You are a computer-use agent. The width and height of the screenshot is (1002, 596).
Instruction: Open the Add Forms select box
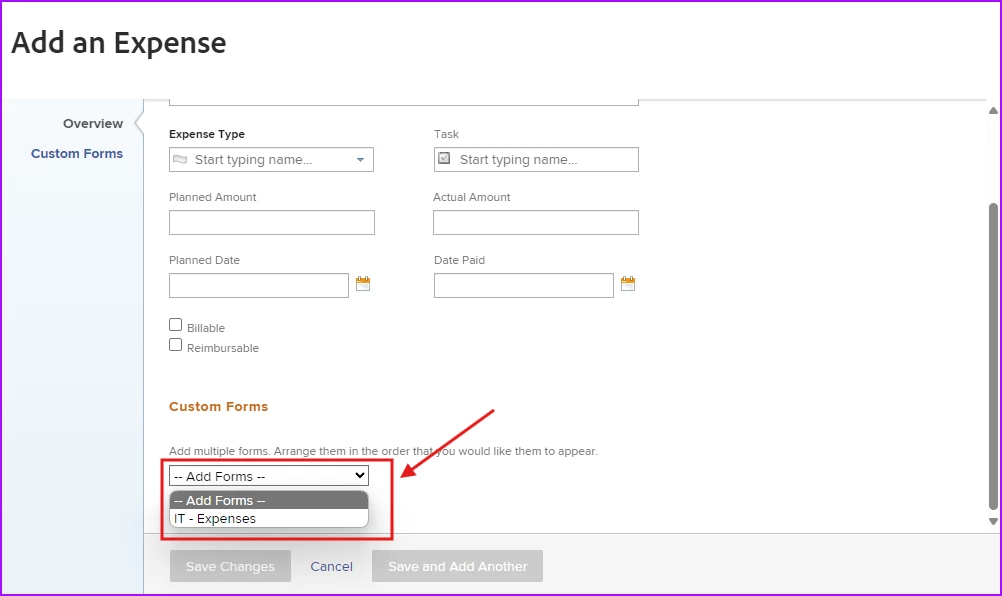269,476
